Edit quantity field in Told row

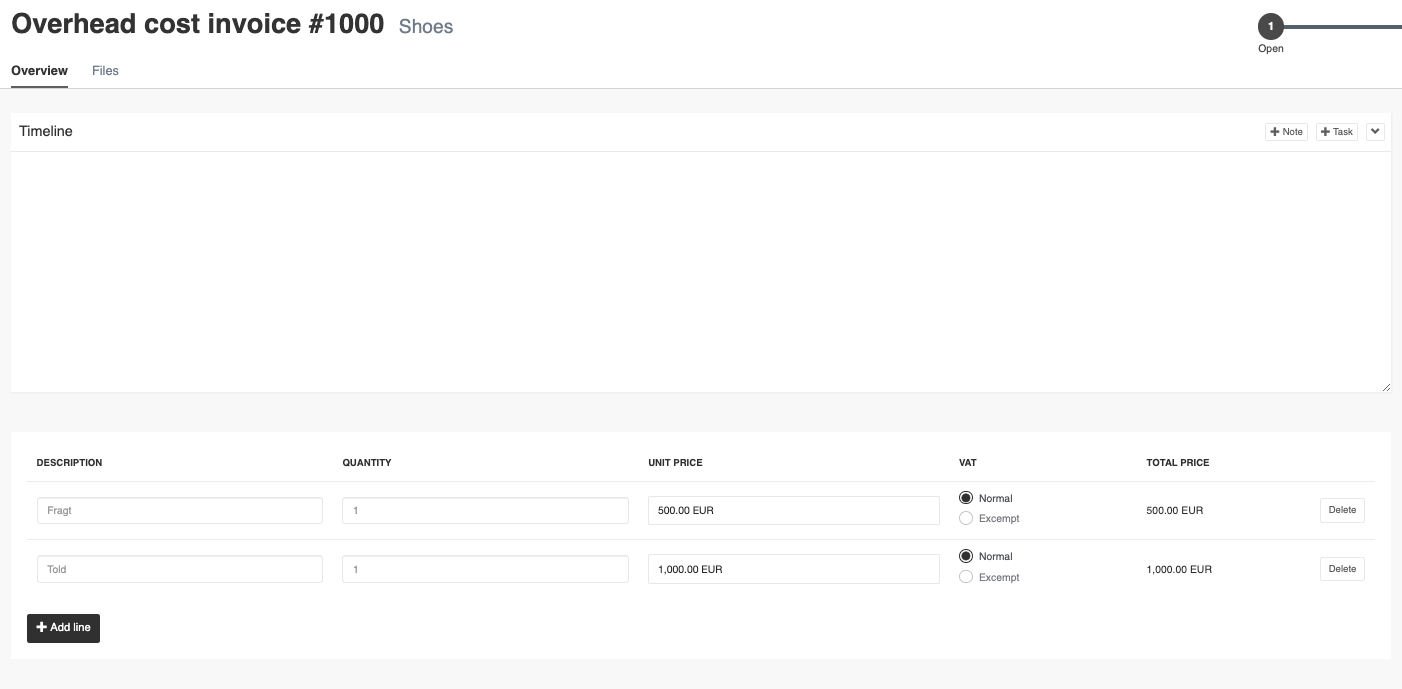(485, 569)
